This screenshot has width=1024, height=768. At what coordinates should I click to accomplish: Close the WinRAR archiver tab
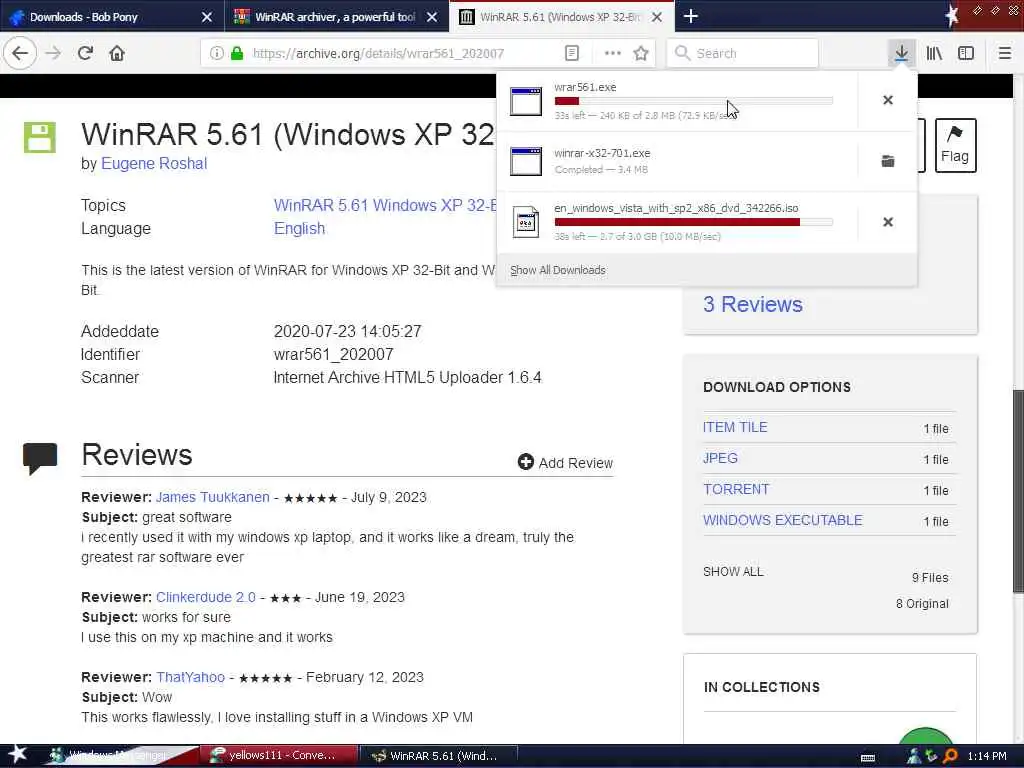(x=432, y=17)
